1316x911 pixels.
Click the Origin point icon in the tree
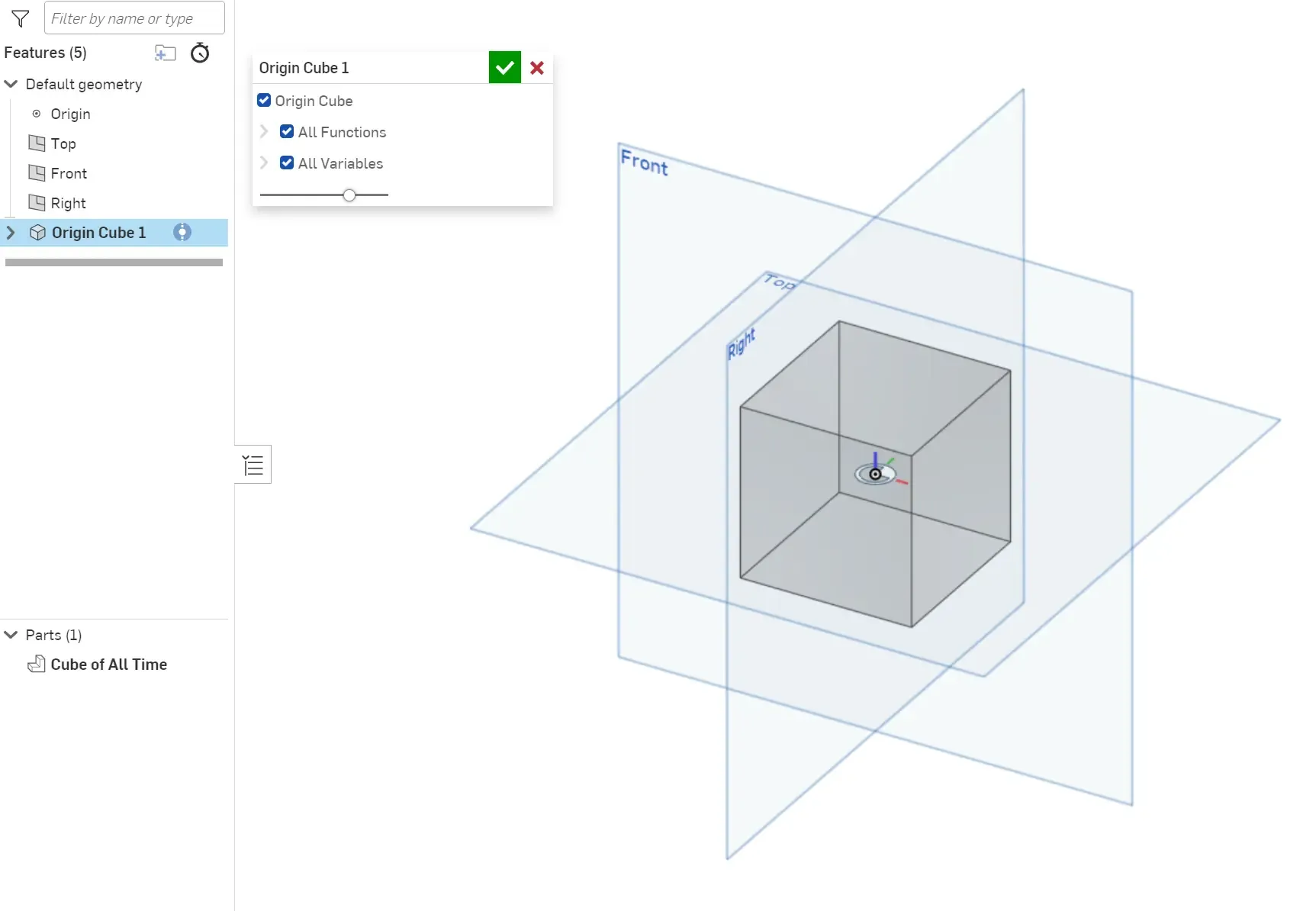pos(36,113)
